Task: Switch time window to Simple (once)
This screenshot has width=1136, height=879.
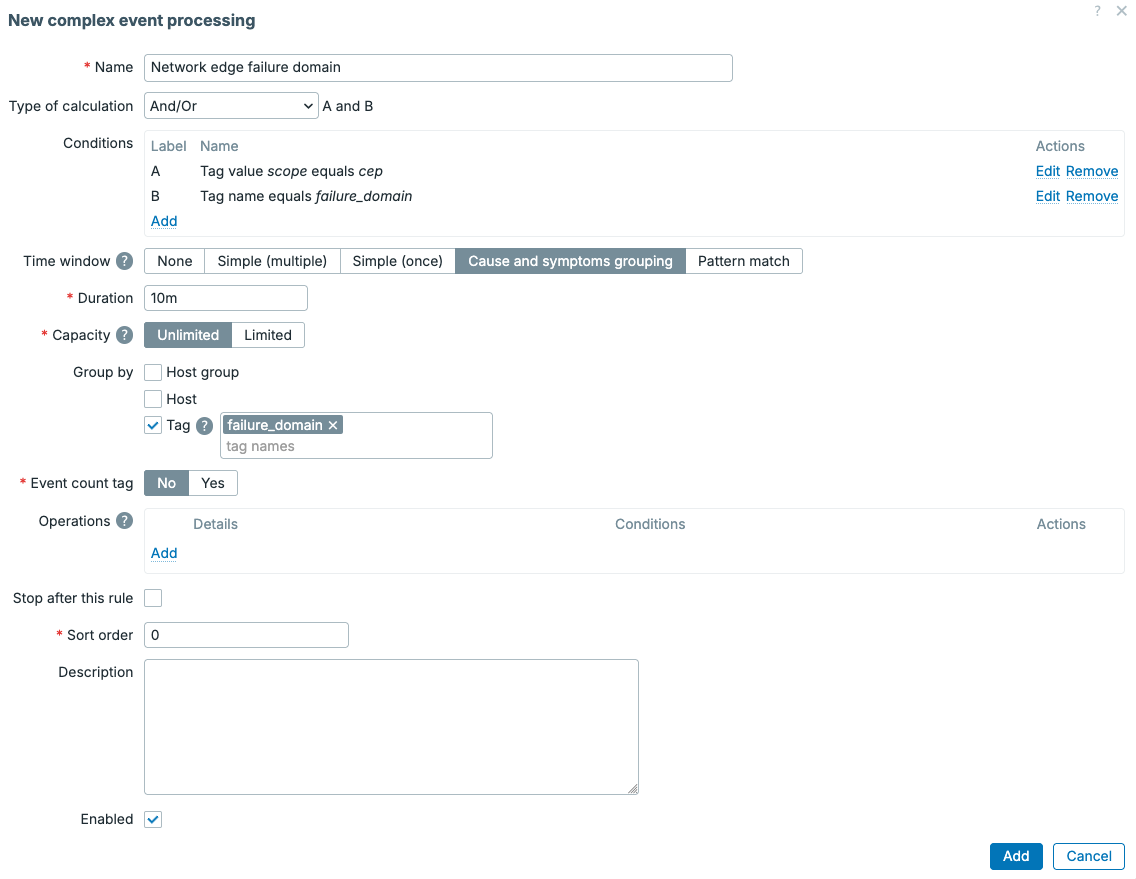Action: (397, 261)
